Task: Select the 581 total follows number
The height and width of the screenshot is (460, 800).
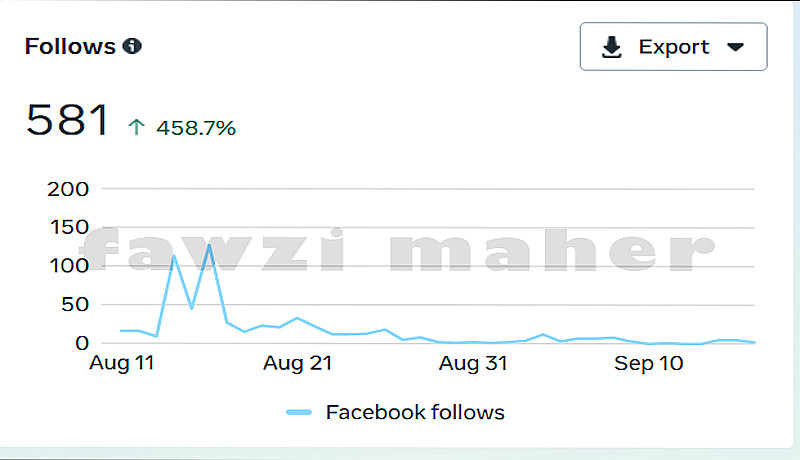Action: tap(67, 122)
